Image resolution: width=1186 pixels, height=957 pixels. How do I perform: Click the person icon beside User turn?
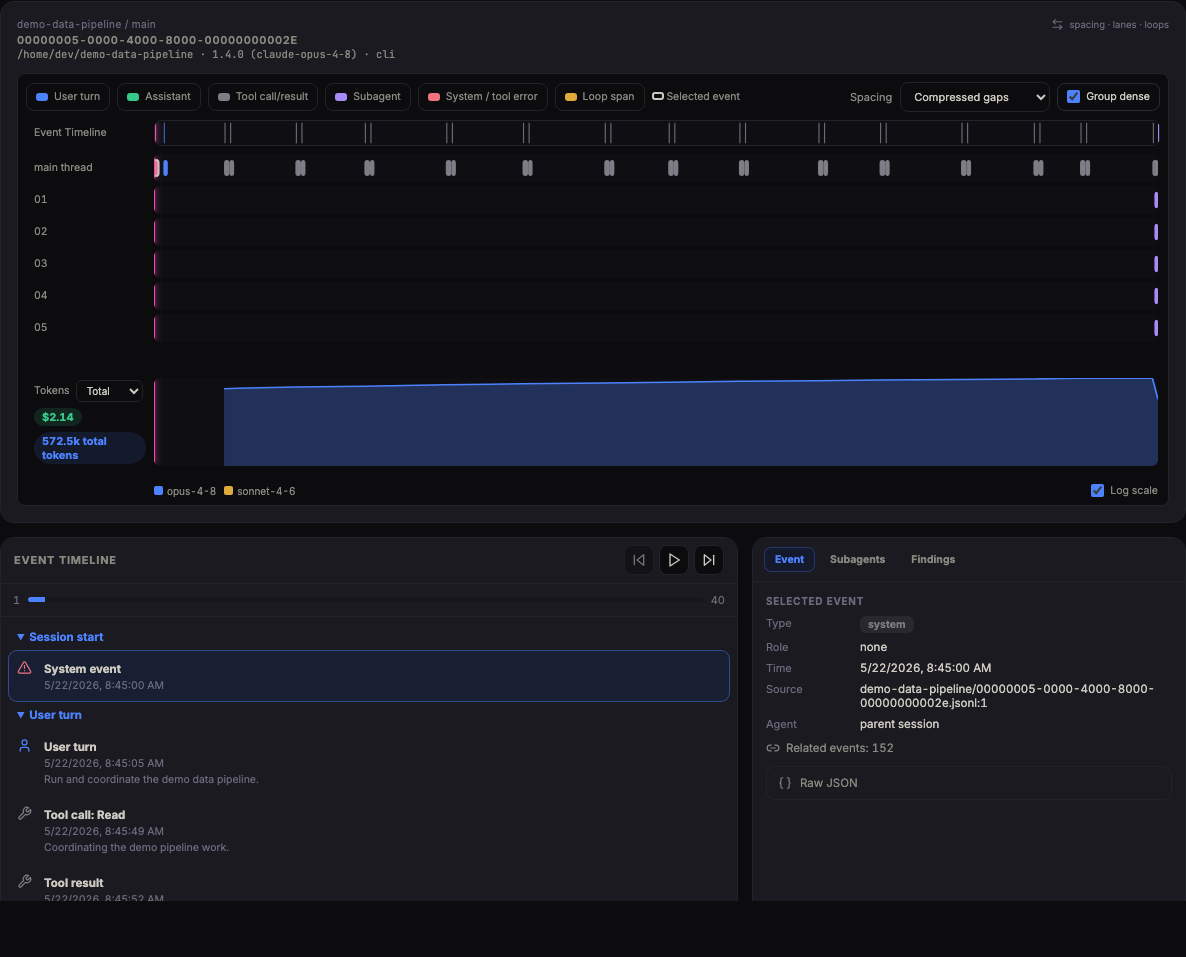click(x=24, y=746)
